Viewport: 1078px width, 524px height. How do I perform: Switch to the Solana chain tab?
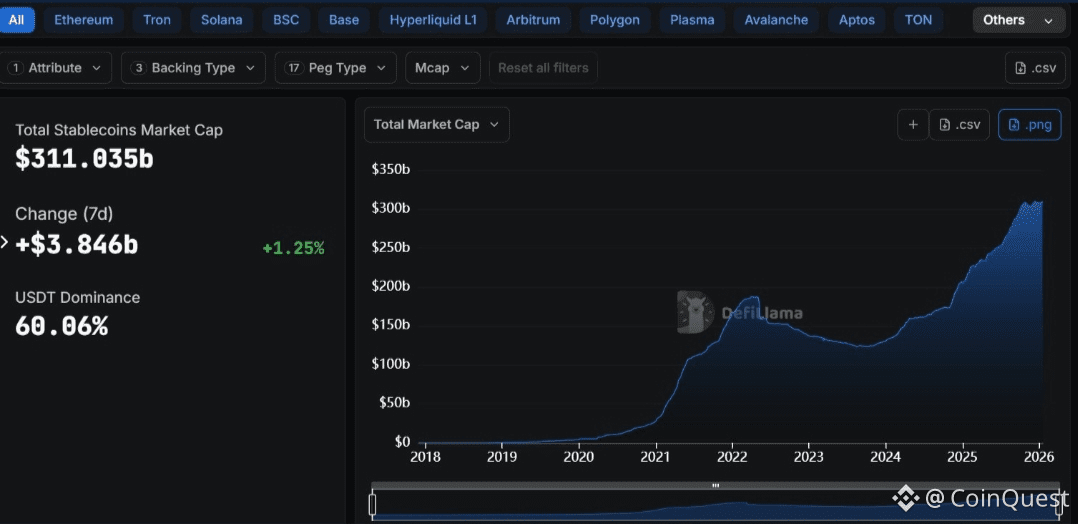point(221,20)
